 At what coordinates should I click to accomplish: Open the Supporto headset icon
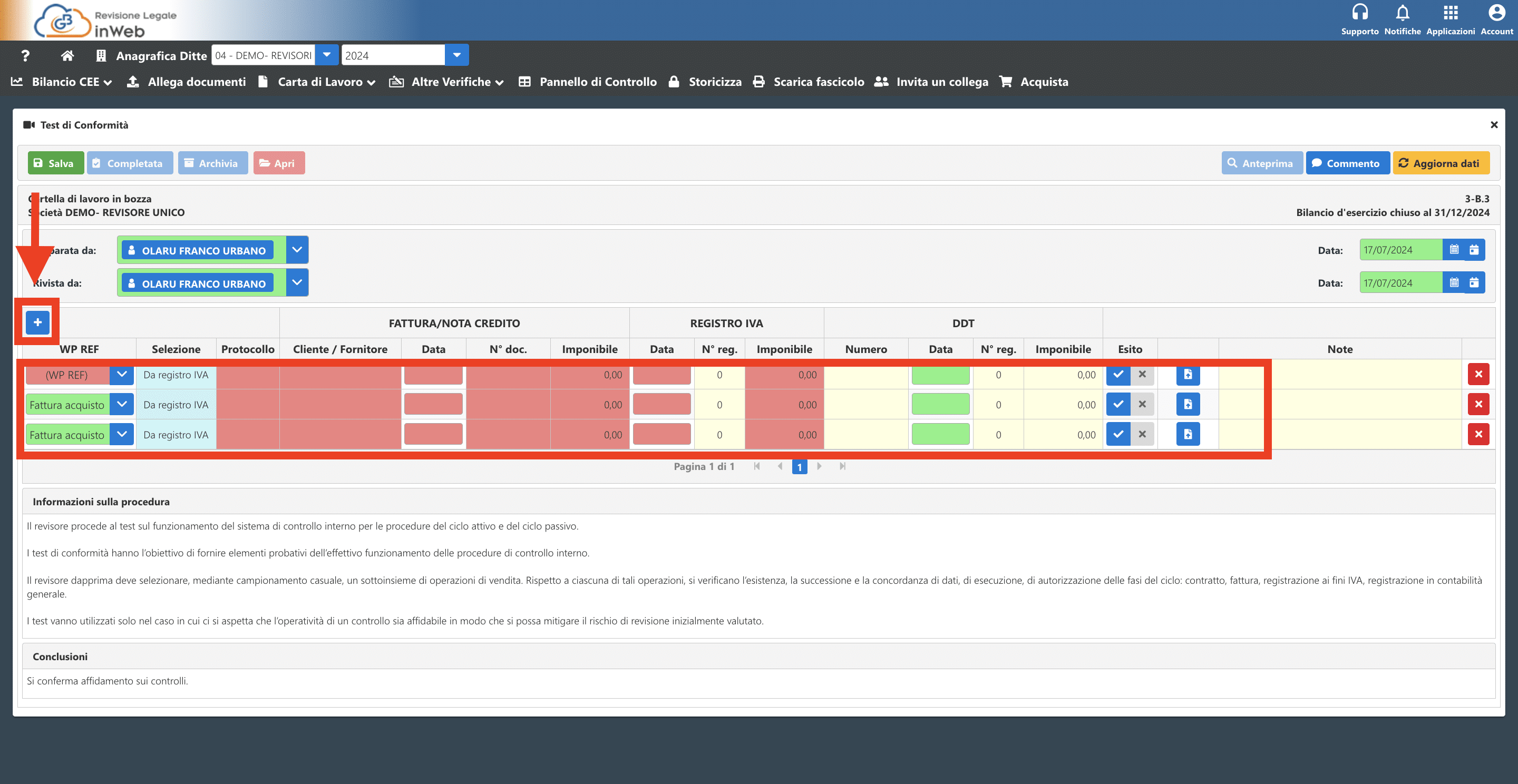click(x=1359, y=12)
